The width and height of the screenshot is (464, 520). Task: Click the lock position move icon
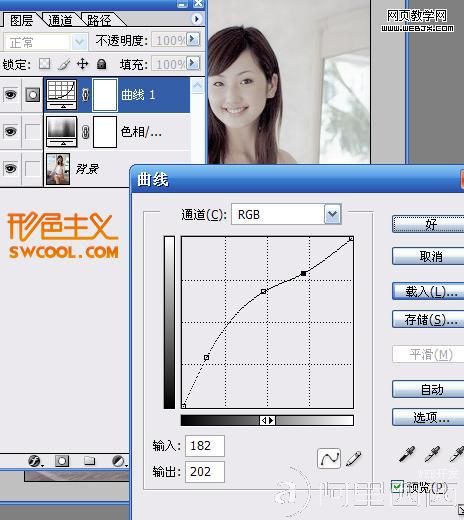click(x=82, y=63)
